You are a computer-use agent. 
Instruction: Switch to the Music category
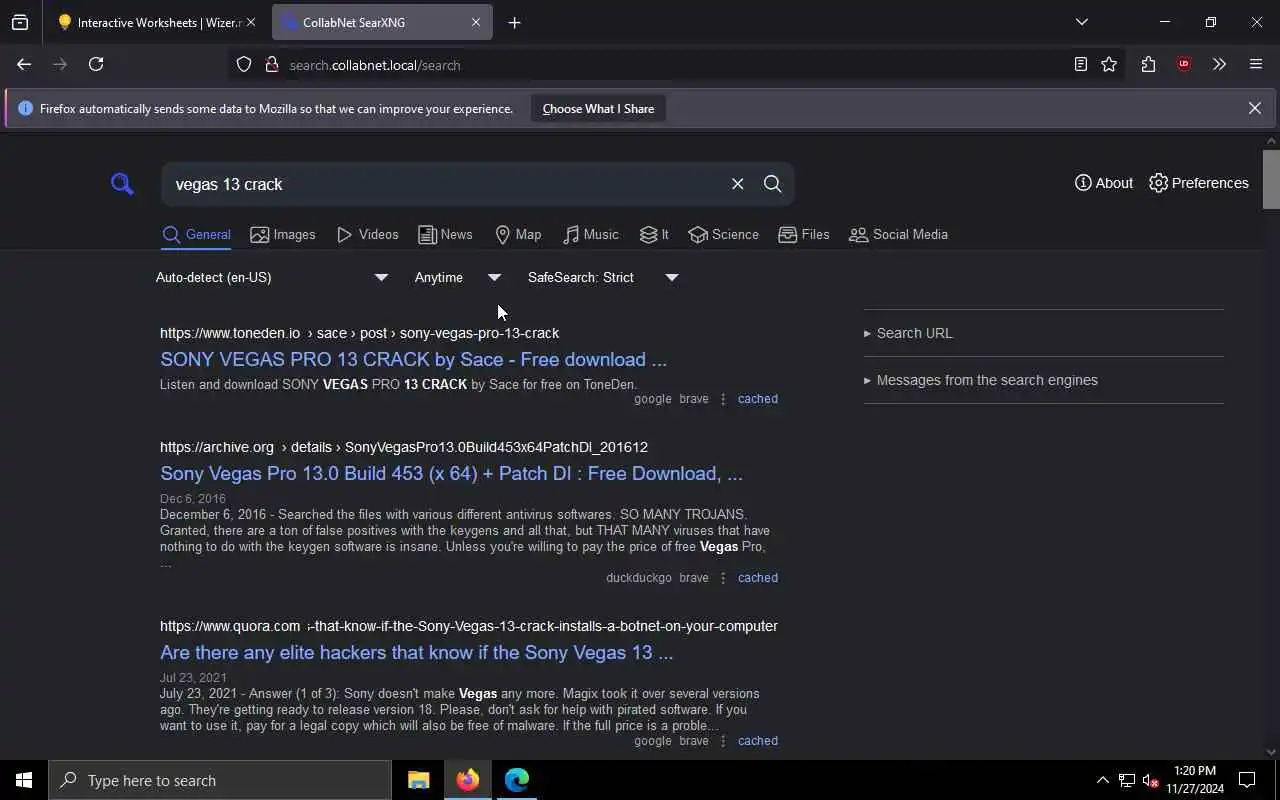click(591, 235)
